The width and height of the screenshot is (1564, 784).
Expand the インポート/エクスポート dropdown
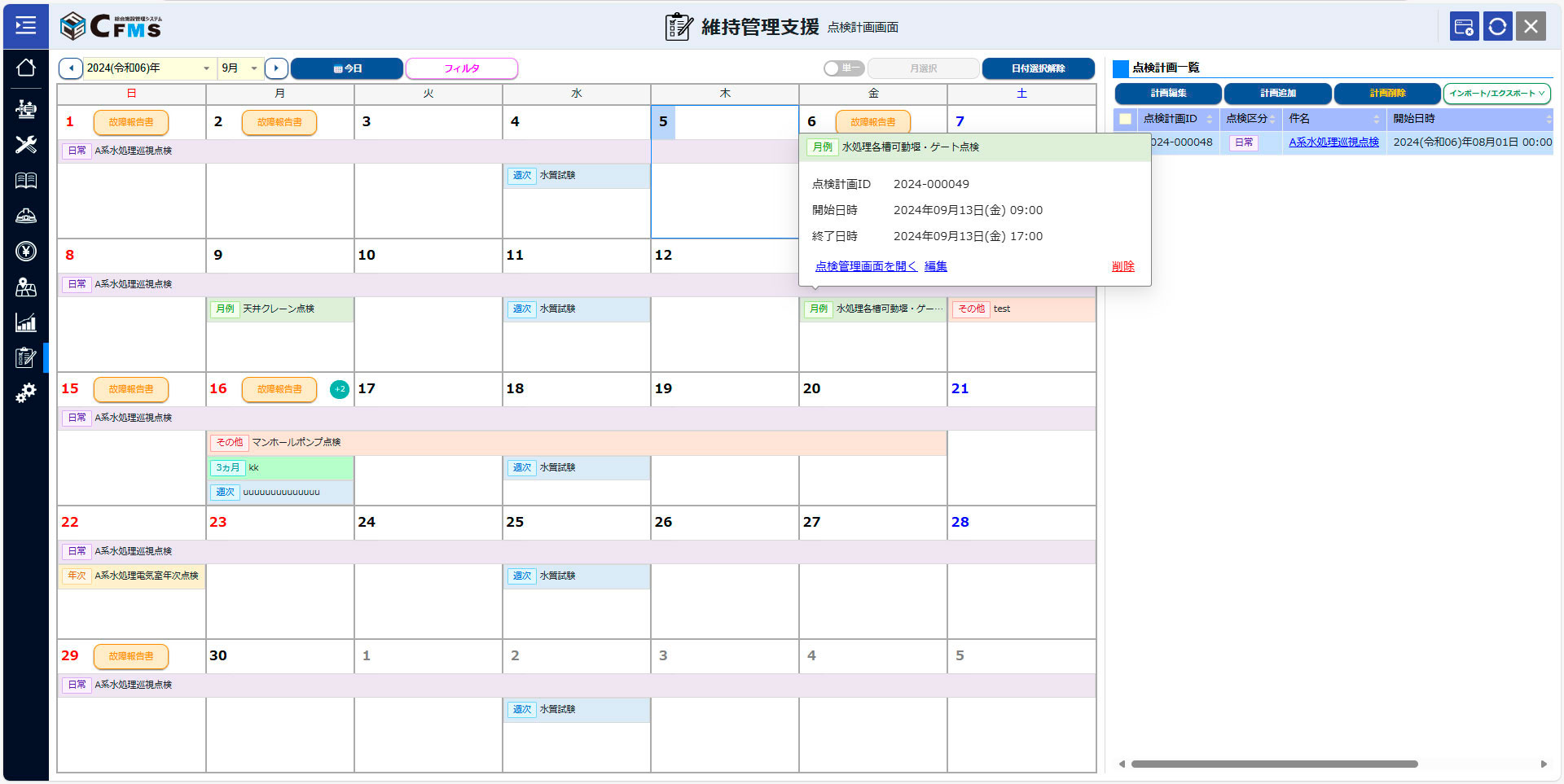(x=1496, y=94)
